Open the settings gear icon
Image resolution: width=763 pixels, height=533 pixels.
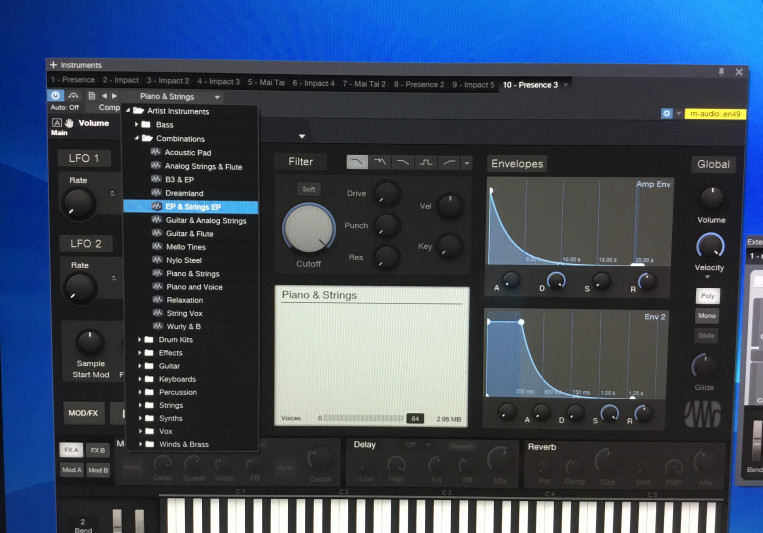(x=666, y=113)
